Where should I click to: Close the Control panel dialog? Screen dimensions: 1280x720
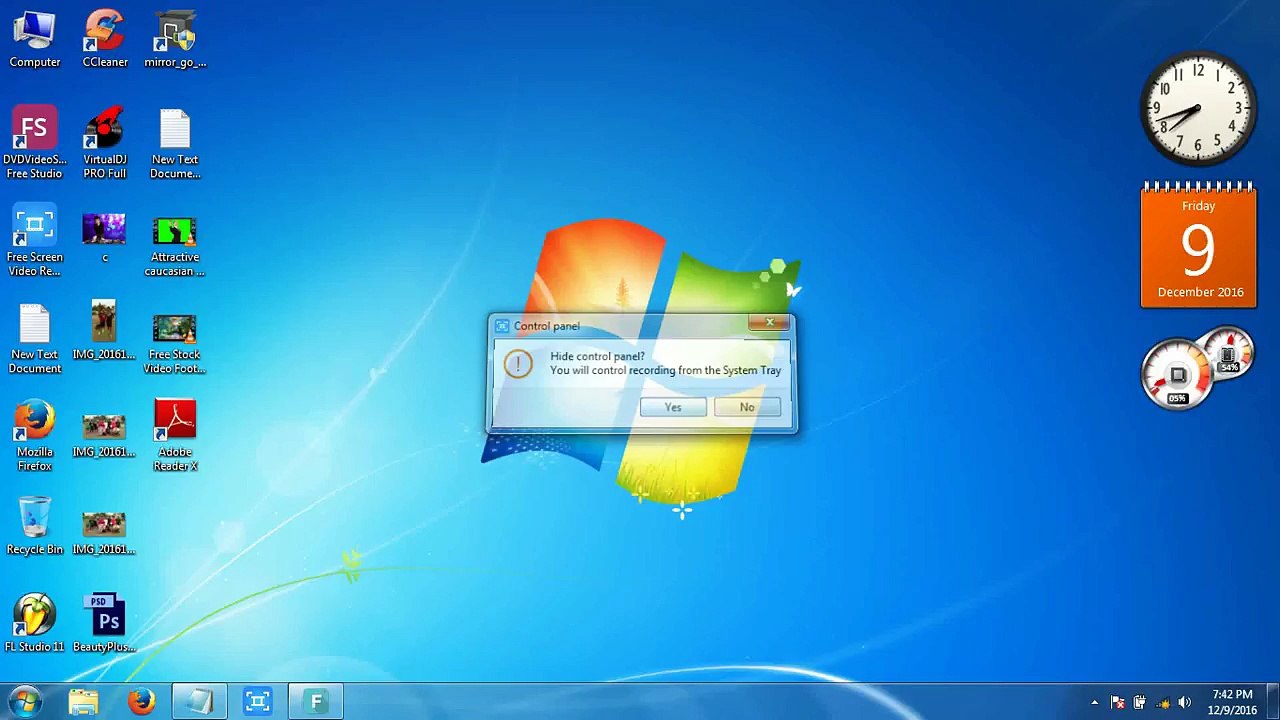pyautogui.click(x=770, y=322)
